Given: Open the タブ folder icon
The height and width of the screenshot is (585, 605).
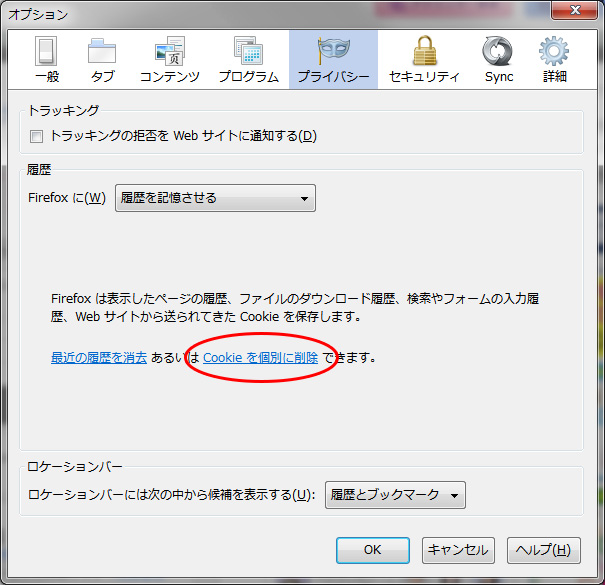Looking at the screenshot, I should coord(102,51).
